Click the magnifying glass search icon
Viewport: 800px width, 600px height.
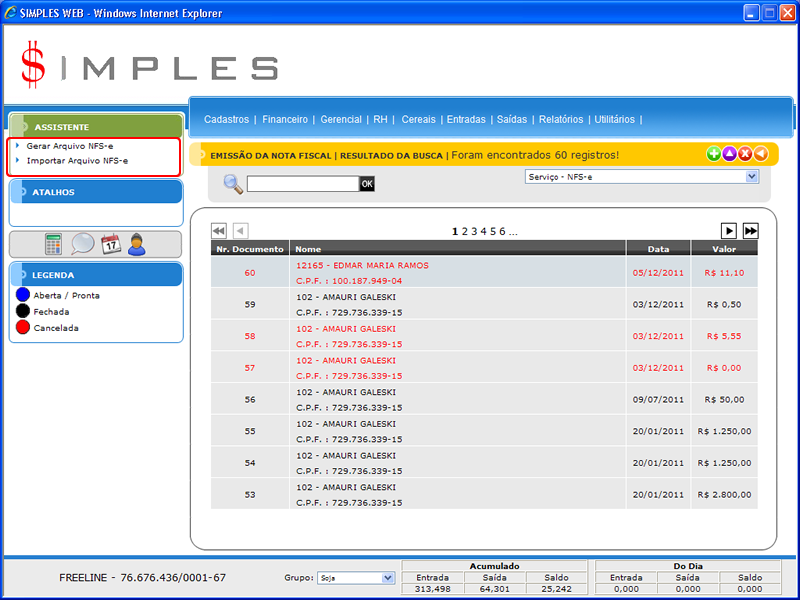coord(232,183)
